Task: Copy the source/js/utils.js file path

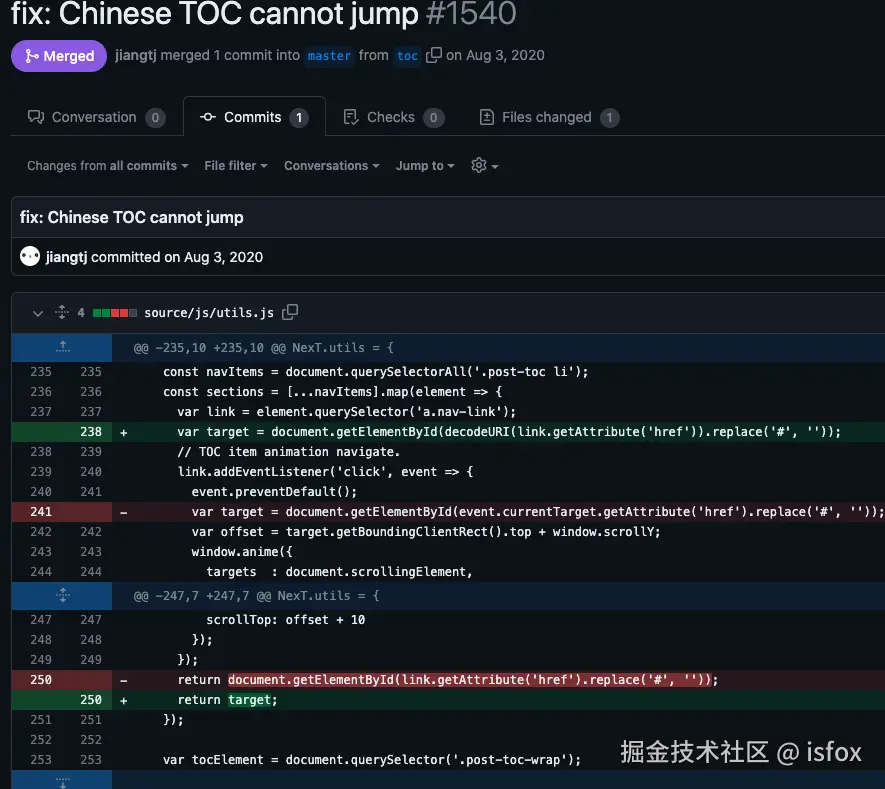Action: tap(290, 312)
